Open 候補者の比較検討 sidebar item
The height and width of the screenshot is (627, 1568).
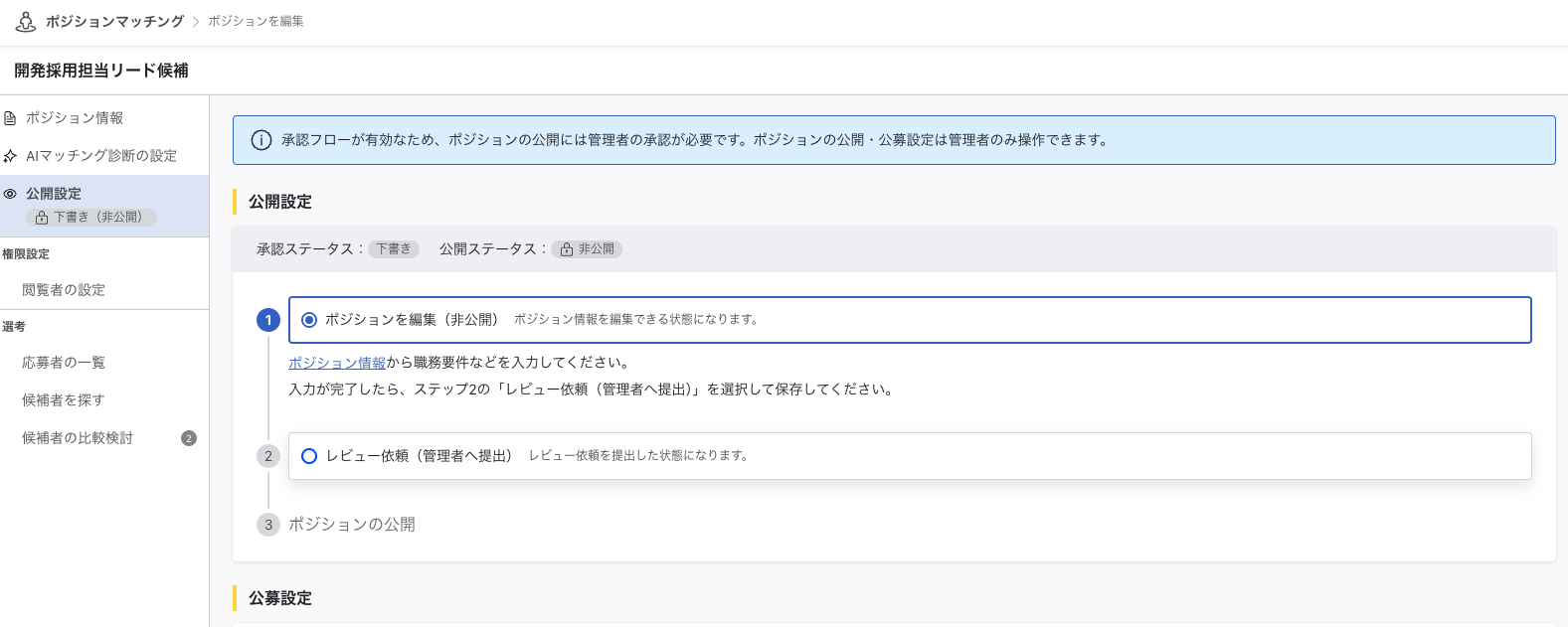point(78,438)
